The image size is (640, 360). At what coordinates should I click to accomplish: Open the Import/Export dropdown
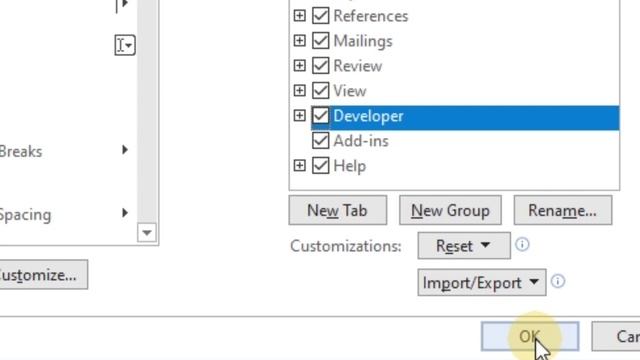(482, 282)
